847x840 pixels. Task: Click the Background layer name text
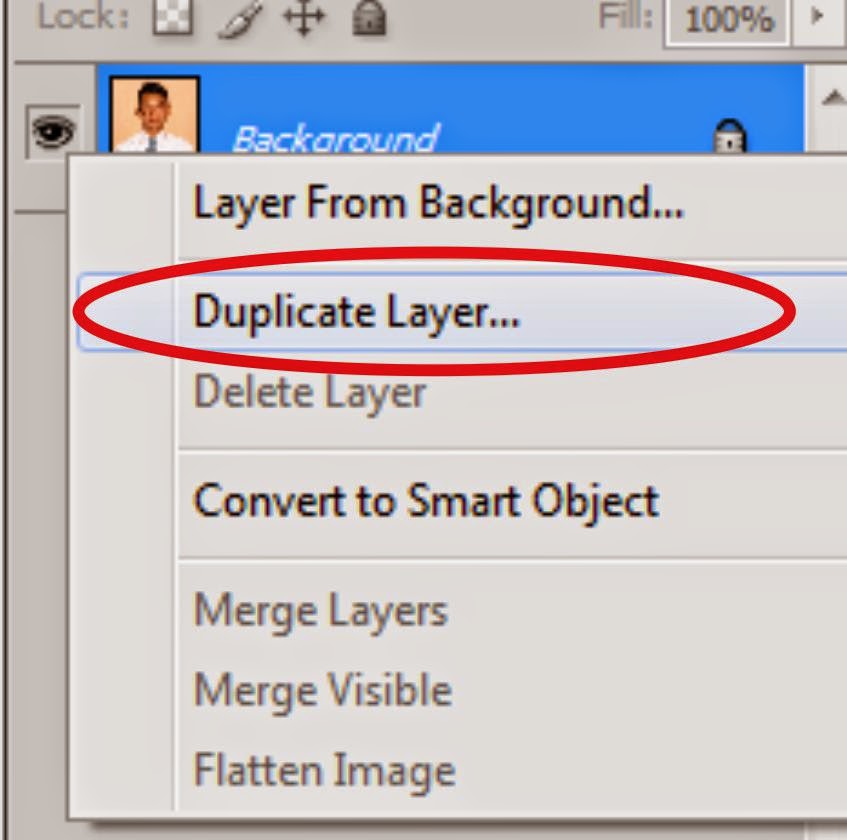click(x=336, y=138)
